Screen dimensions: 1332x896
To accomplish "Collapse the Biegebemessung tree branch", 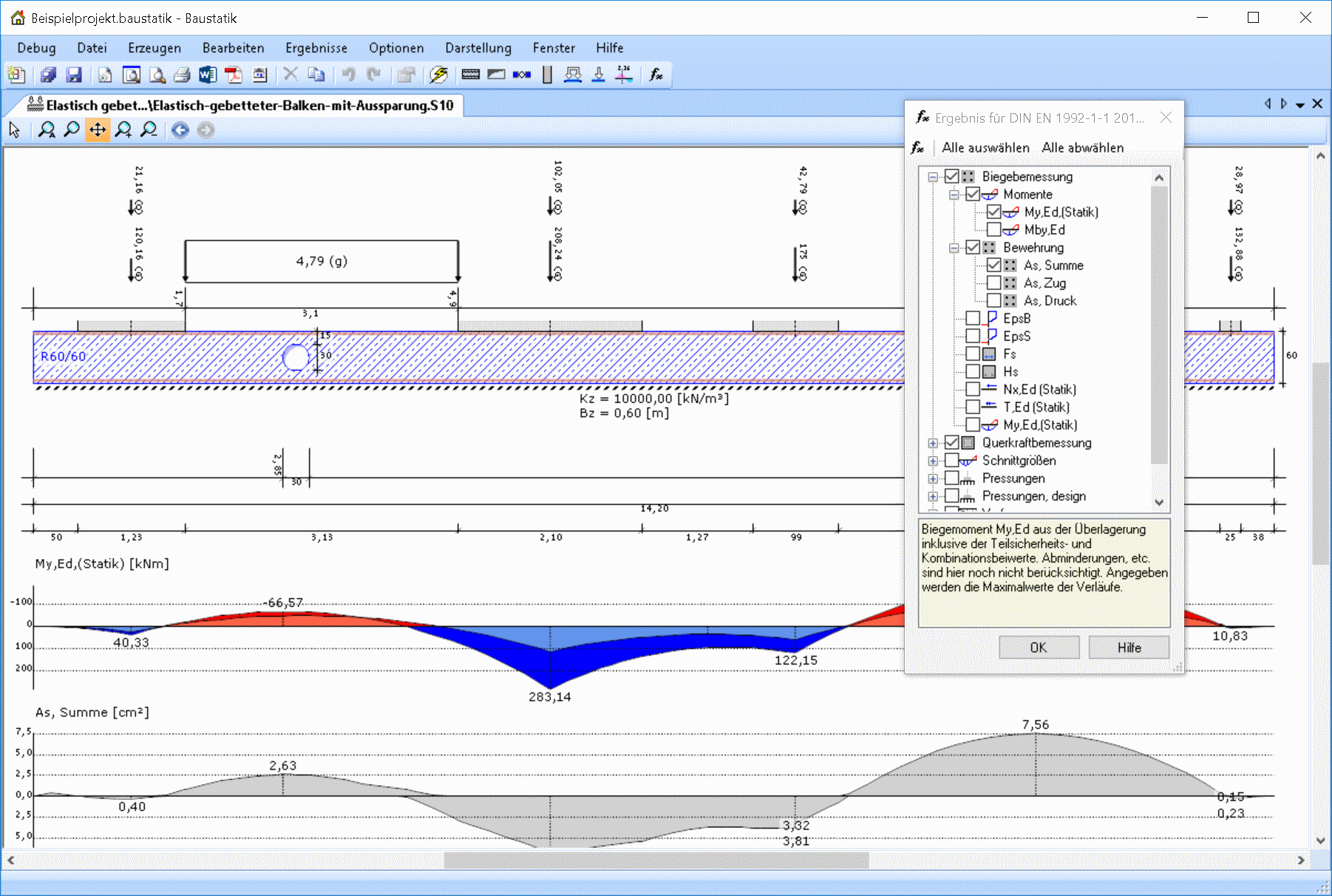I will pyautogui.click(x=931, y=176).
